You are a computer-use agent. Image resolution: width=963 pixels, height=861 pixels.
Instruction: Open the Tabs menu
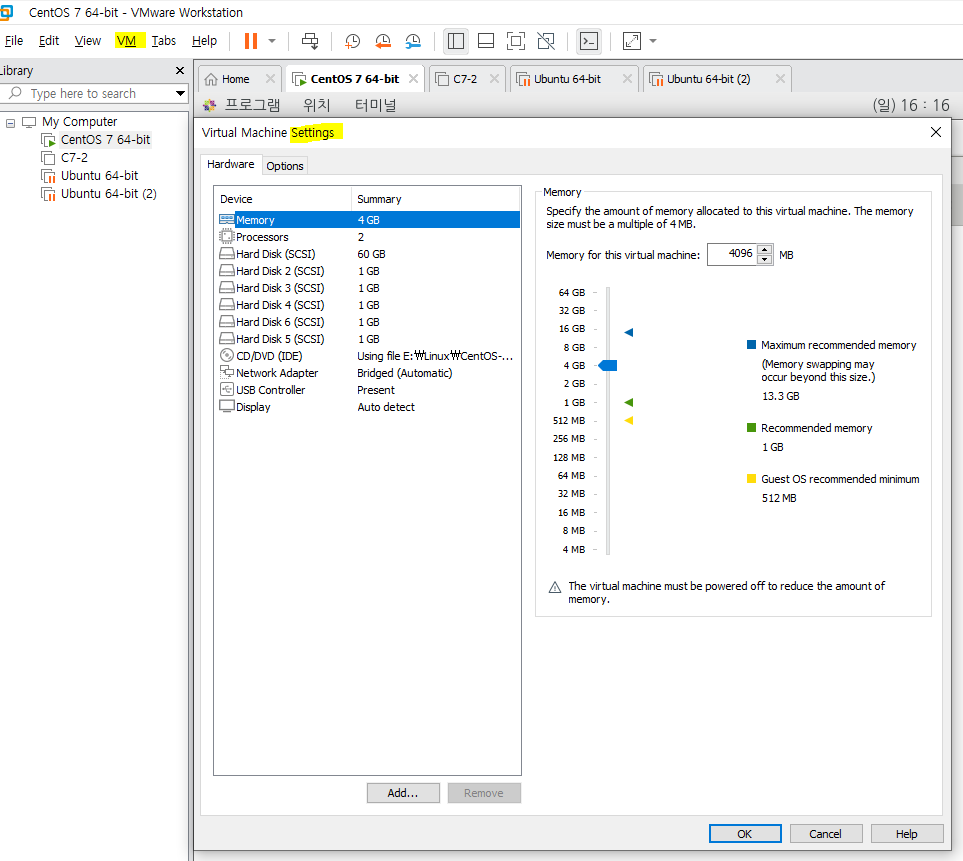click(x=164, y=41)
